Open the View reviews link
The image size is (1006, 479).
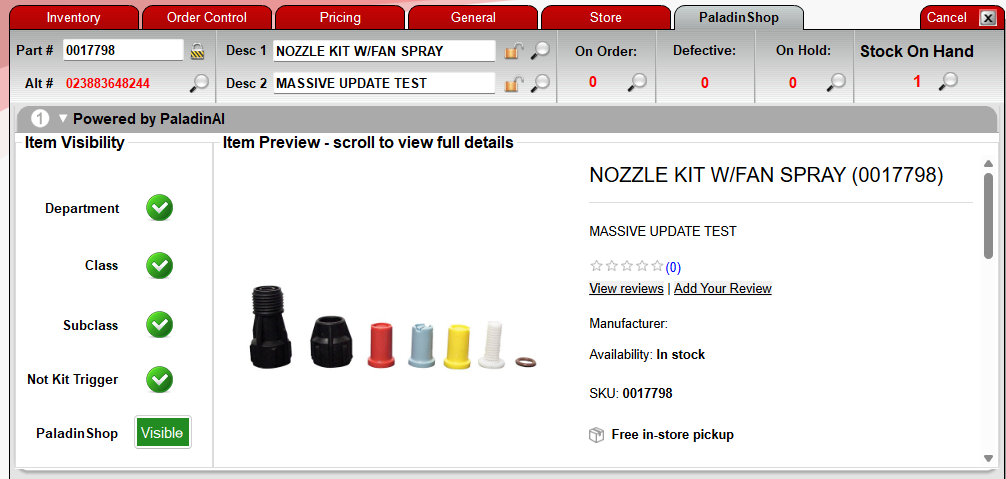626,289
